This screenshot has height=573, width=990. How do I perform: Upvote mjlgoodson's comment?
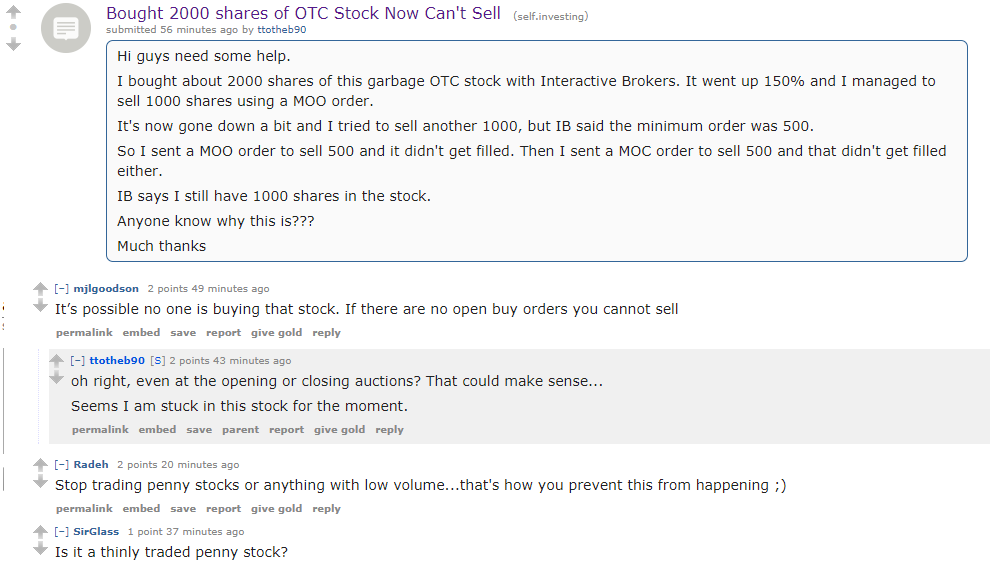point(40,288)
